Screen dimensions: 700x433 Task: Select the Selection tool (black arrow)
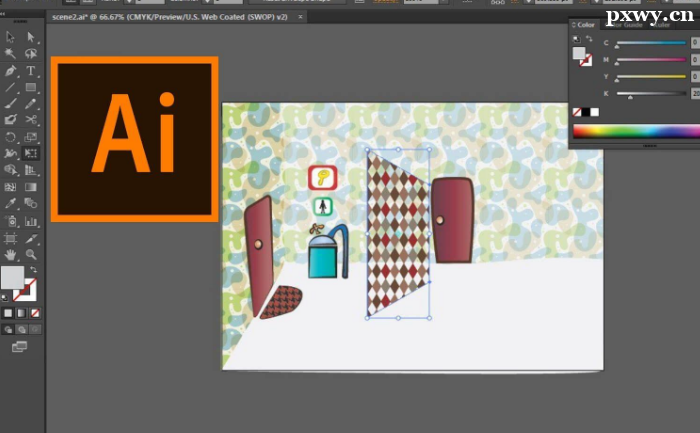click(x=10, y=37)
